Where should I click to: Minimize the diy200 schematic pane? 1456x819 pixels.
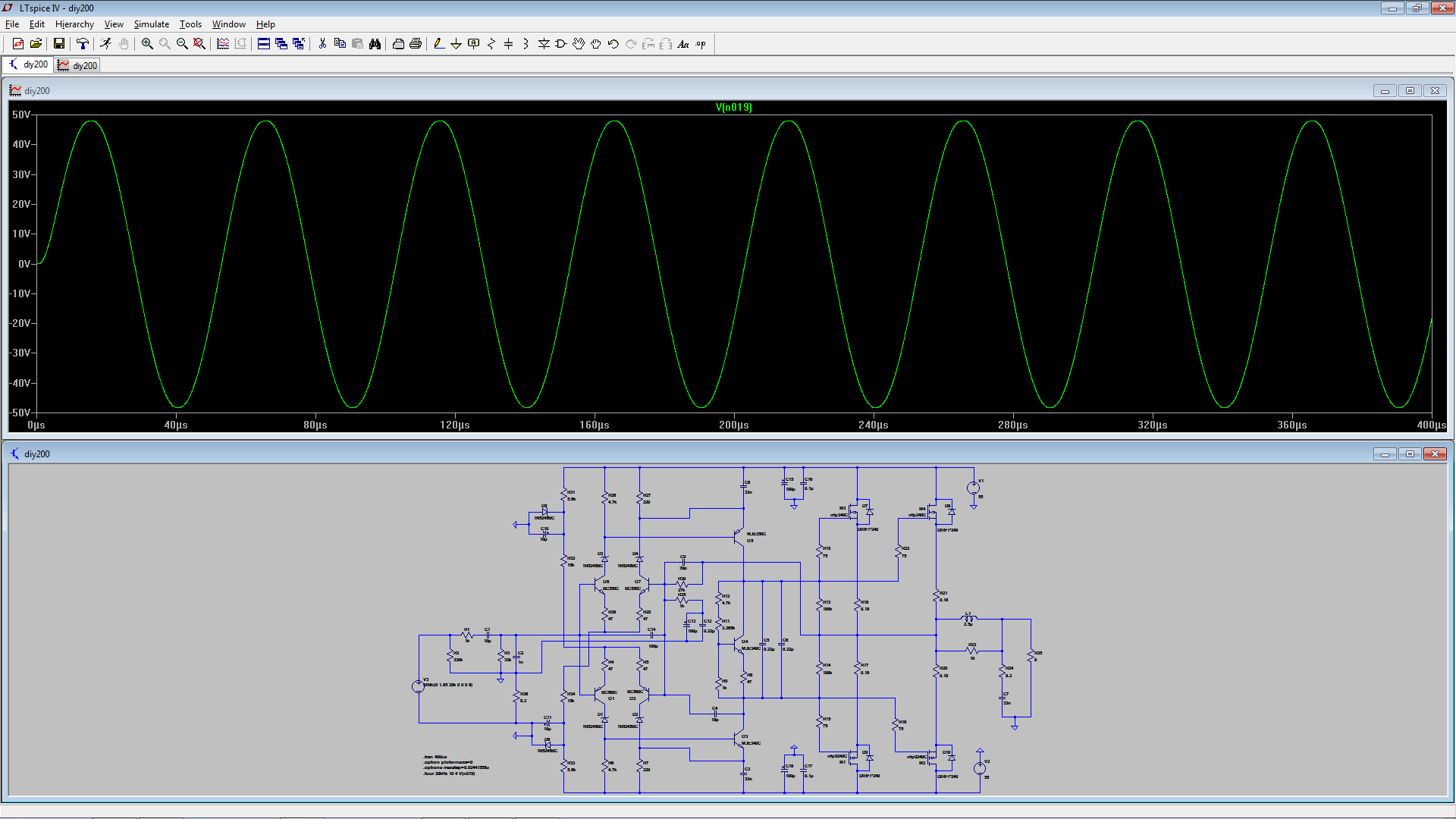(x=1385, y=454)
